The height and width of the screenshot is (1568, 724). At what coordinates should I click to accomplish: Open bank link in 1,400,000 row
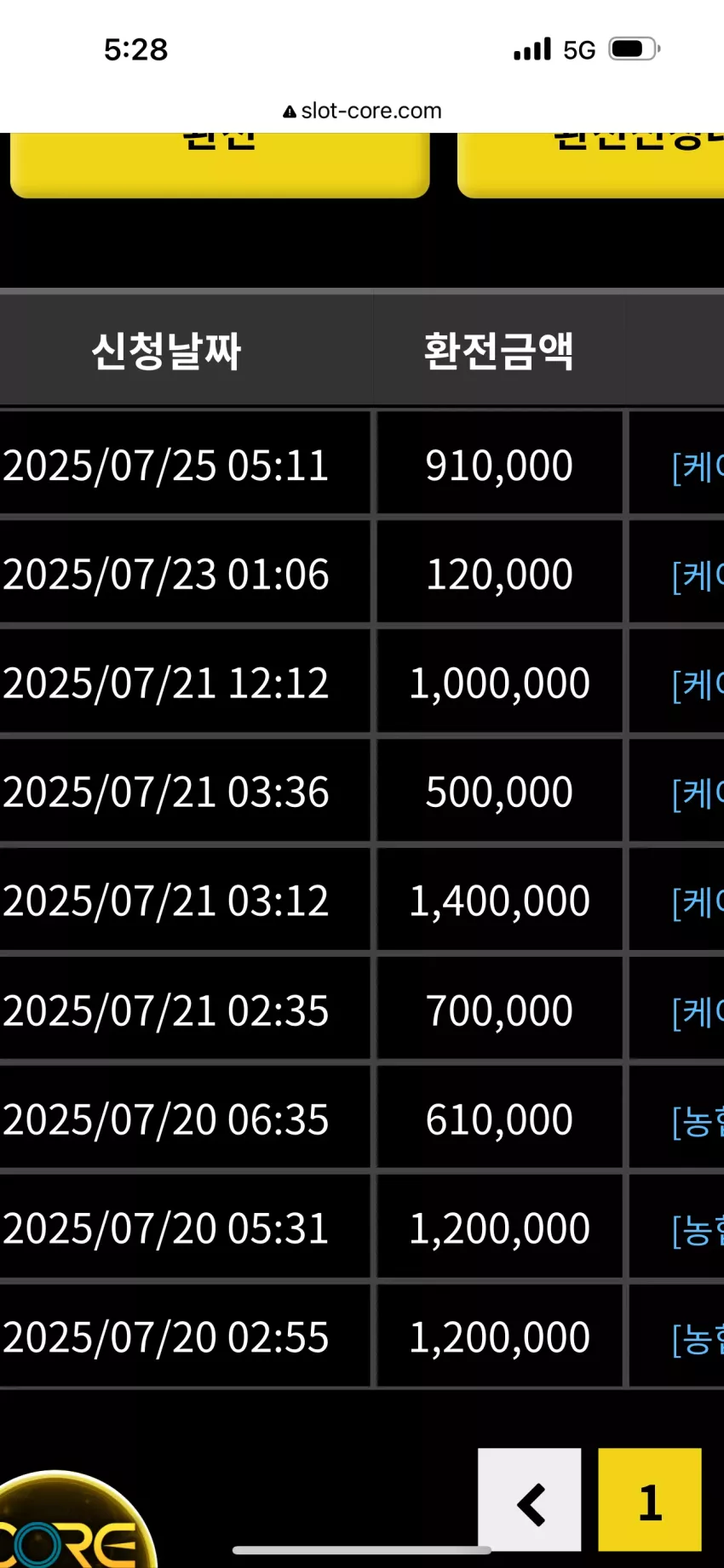(698, 902)
